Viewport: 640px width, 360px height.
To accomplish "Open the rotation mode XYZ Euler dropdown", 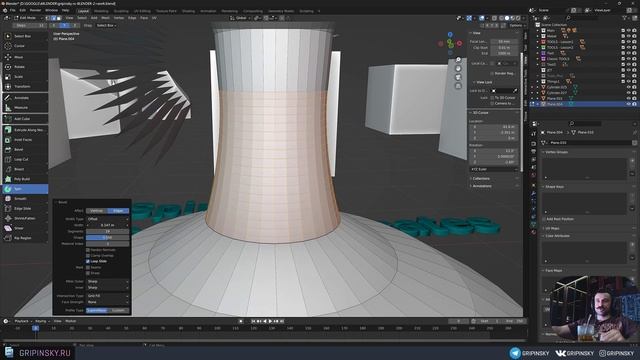I will coord(494,169).
